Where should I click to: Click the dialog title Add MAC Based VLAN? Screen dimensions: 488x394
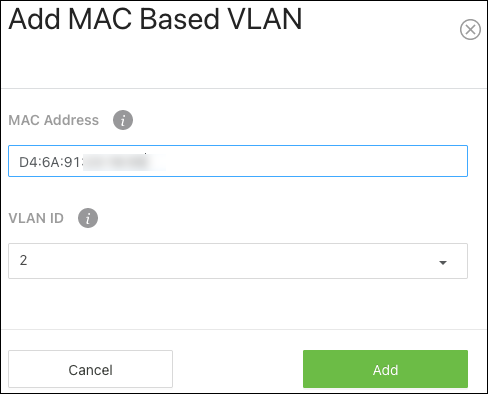click(x=155, y=19)
